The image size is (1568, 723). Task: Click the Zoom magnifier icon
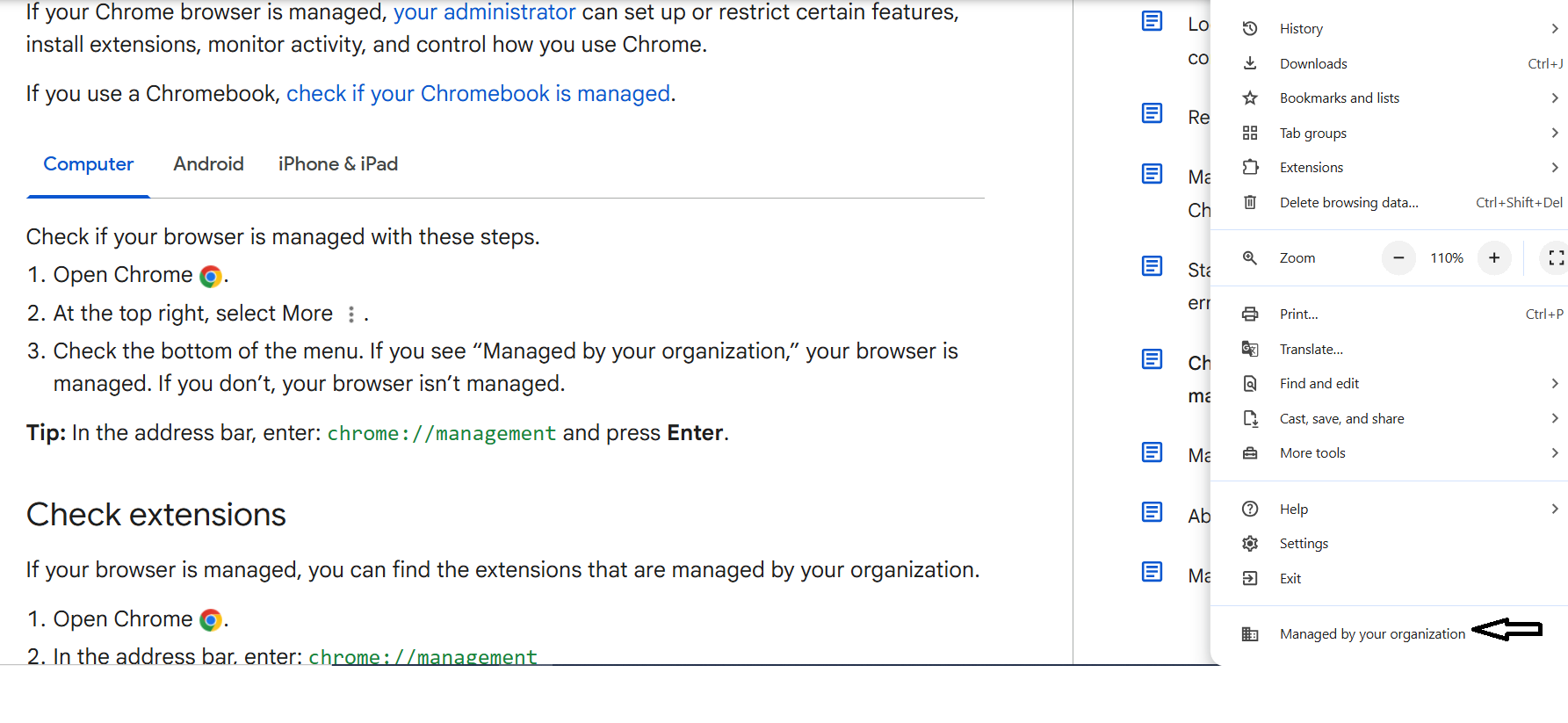1250,257
